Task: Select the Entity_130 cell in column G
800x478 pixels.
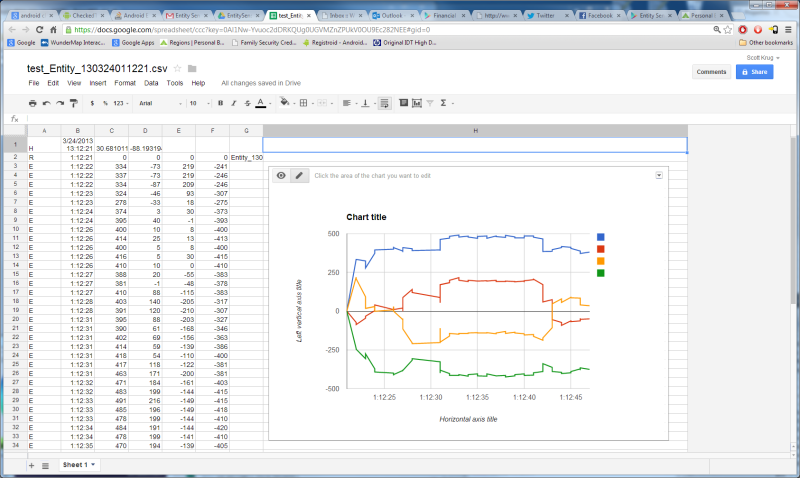Action: pyautogui.click(x=246, y=158)
